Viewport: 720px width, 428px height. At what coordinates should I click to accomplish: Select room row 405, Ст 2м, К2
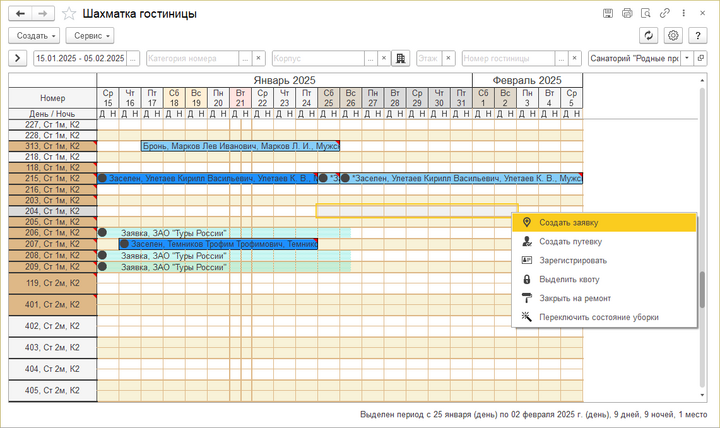(52, 391)
